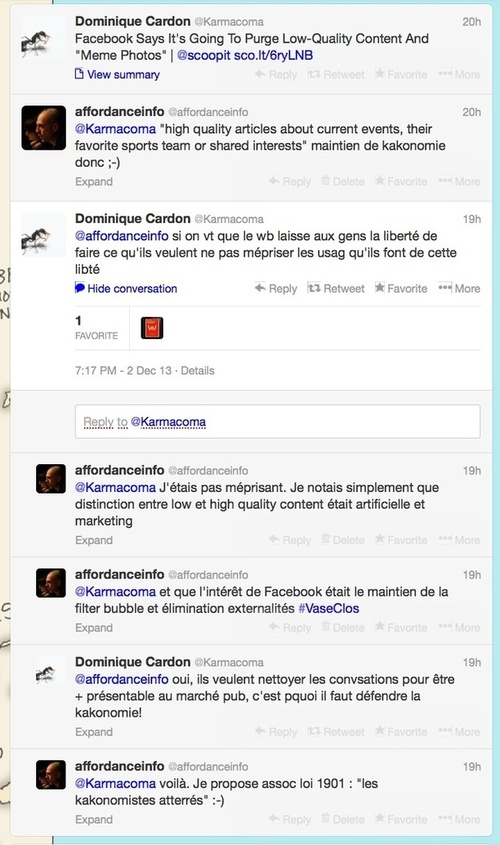
Task: Expand the tweet mentioning #VaseClos
Action: click(94, 628)
